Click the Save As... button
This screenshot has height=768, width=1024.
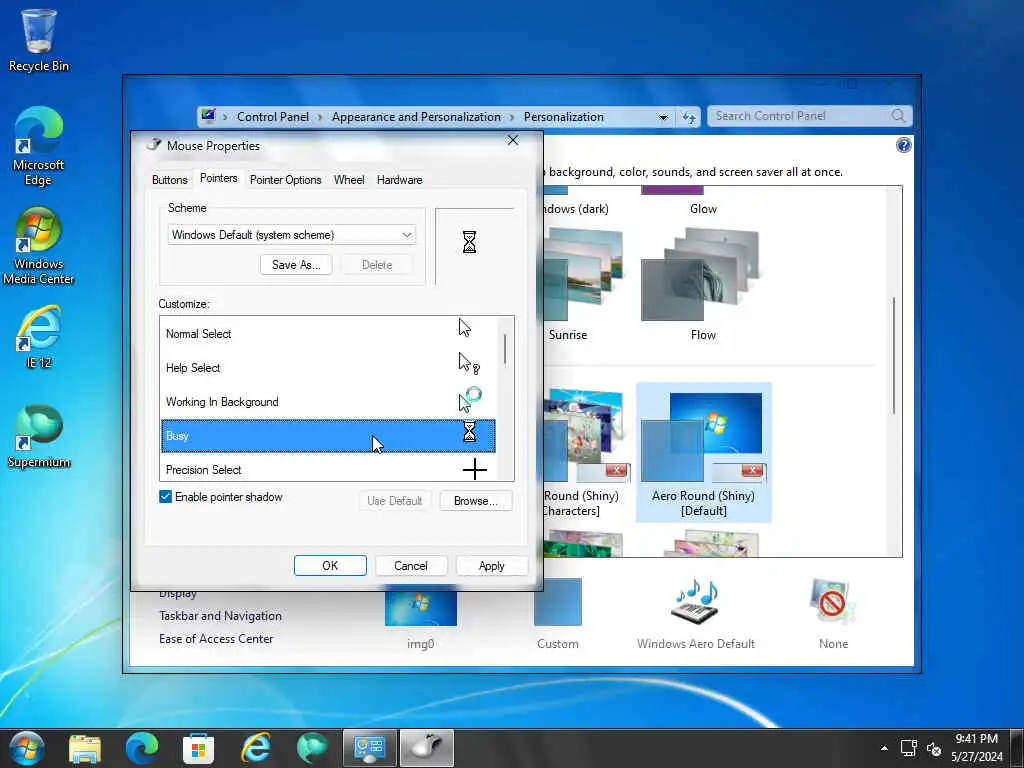pyautogui.click(x=296, y=264)
